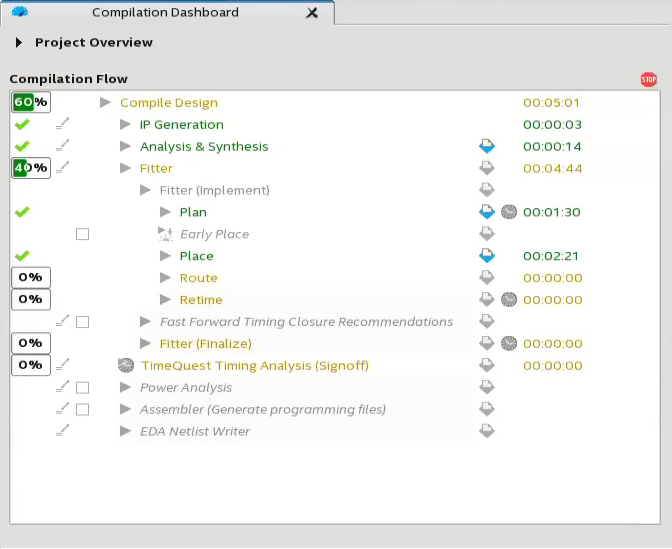The width and height of the screenshot is (672, 549).
Task: Toggle the Assembler checkbox
Action: coord(83,409)
